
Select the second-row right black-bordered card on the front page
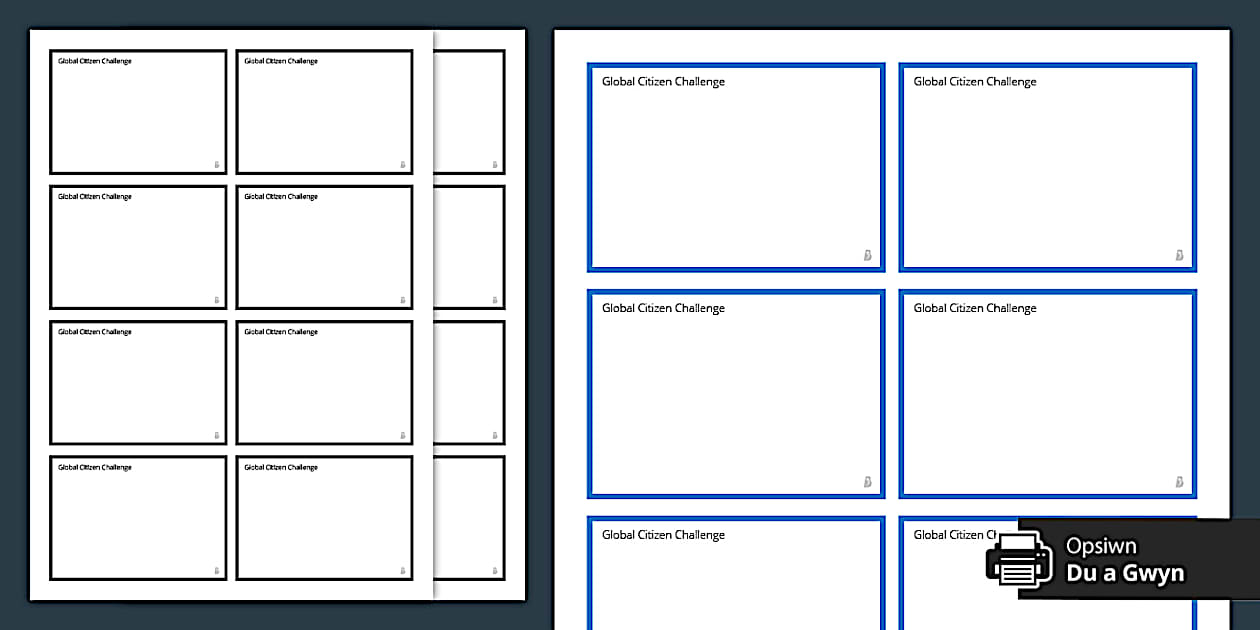point(324,247)
